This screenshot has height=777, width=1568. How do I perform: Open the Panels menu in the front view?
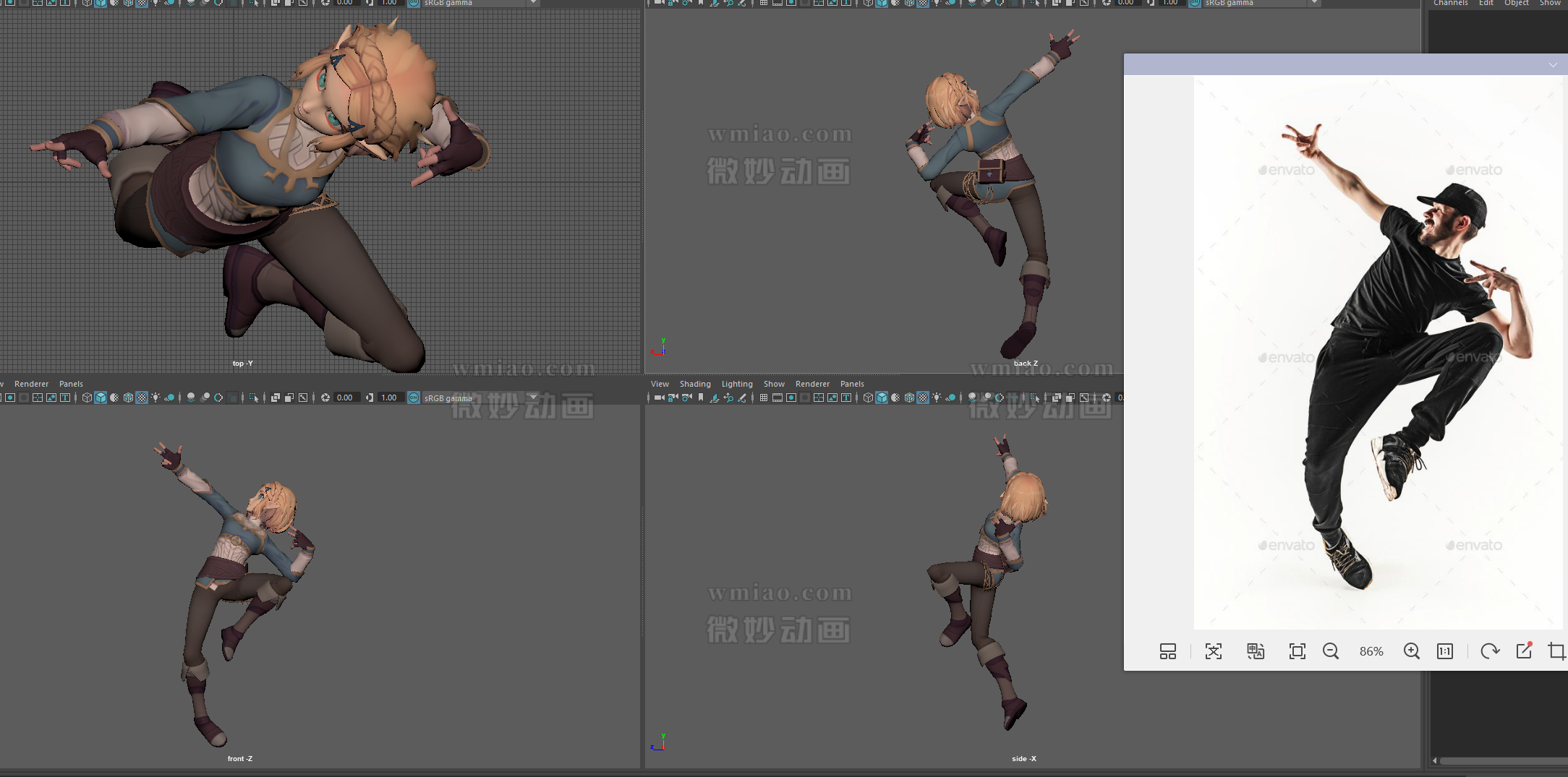click(71, 384)
